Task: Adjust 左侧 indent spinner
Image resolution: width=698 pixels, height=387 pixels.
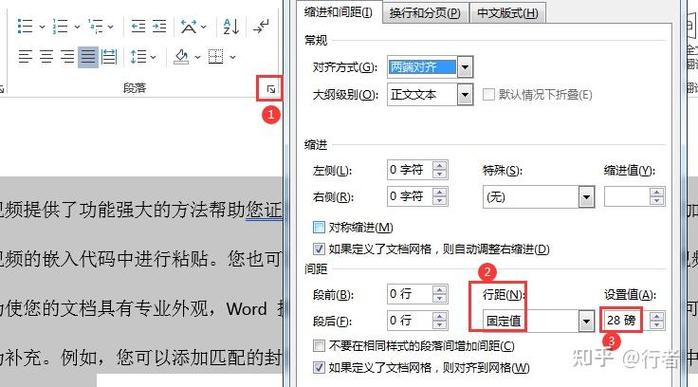Action: [x=440, y=170]
